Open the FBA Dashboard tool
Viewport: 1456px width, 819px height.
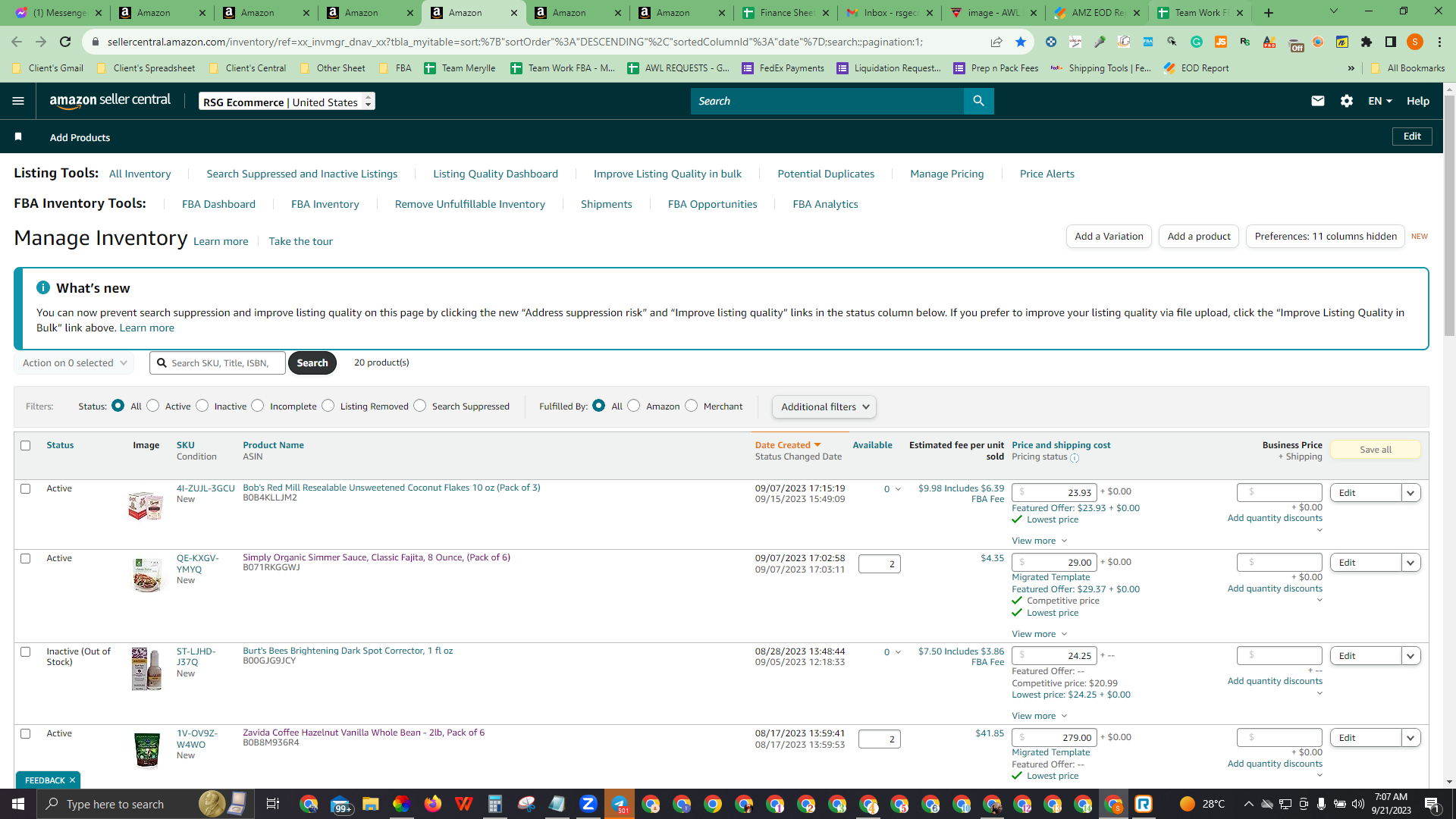(x=218, y=204)
